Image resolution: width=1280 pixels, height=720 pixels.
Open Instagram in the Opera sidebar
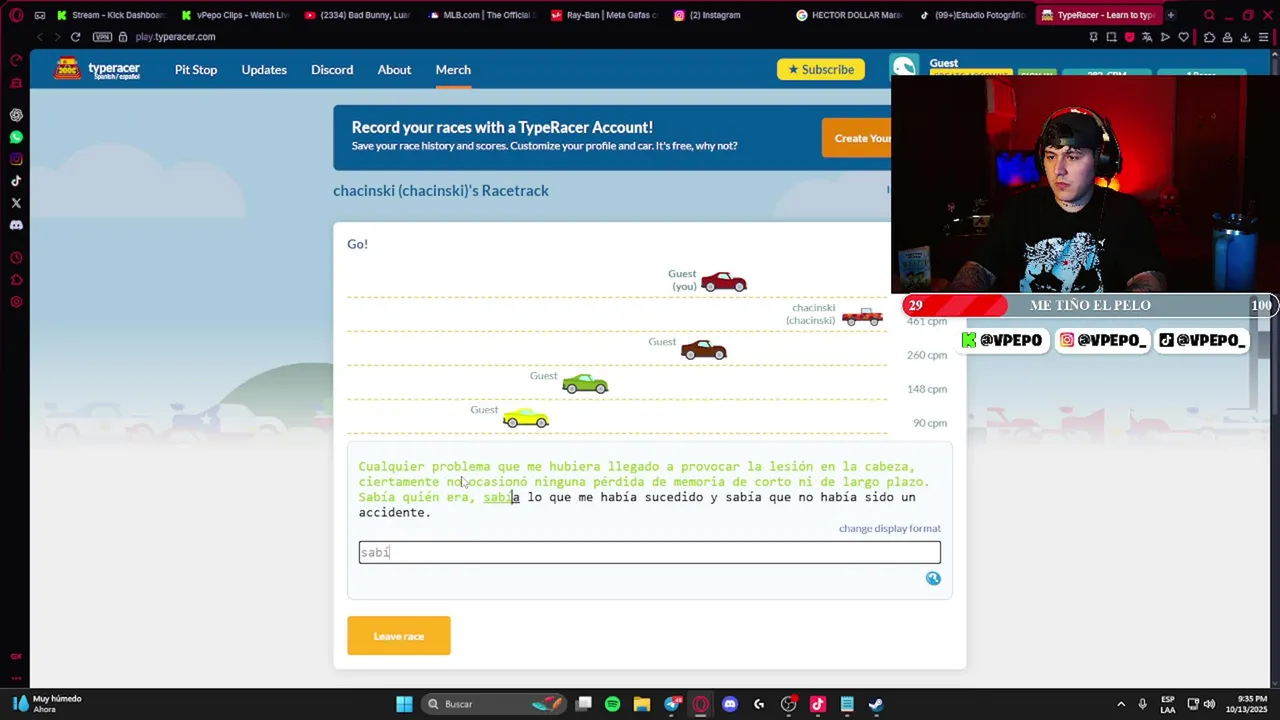[16, 159]
